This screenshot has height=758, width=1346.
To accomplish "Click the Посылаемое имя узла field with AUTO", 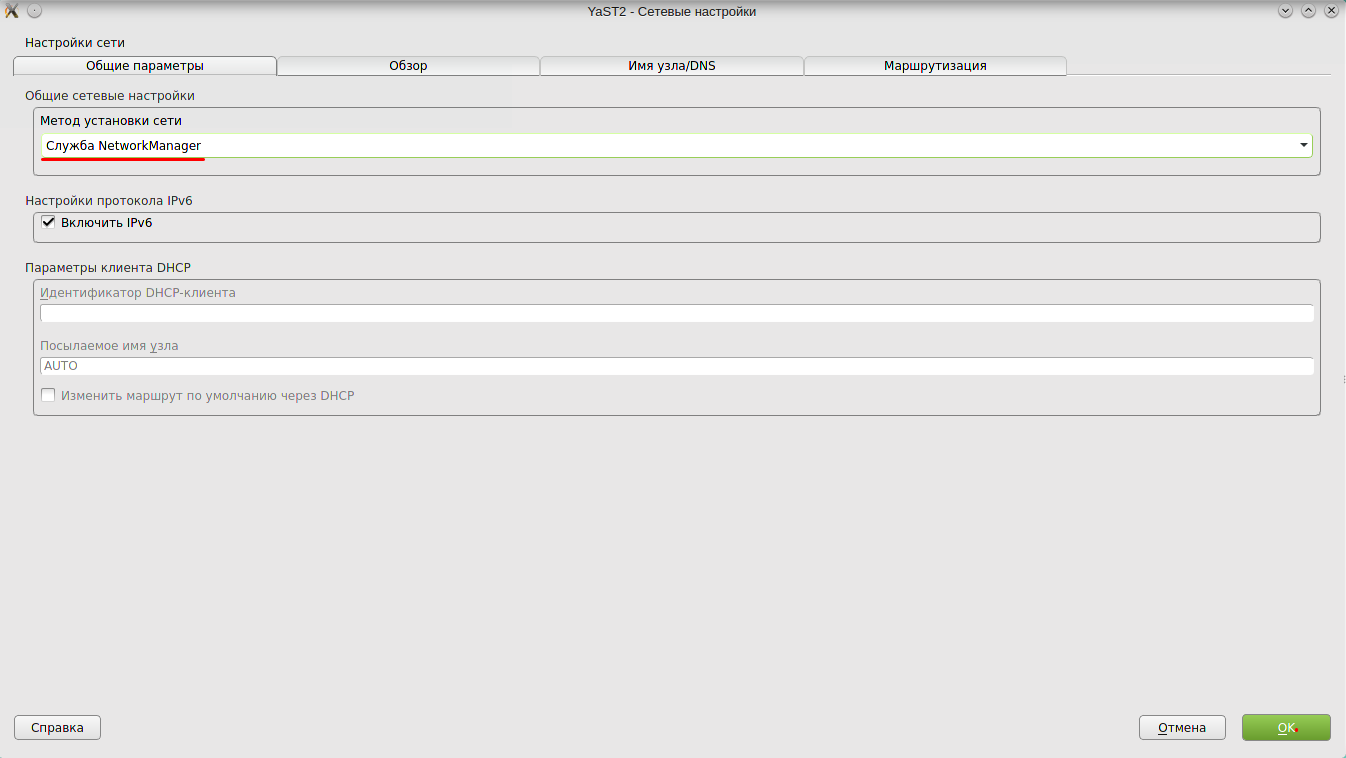I will [676, 366].
